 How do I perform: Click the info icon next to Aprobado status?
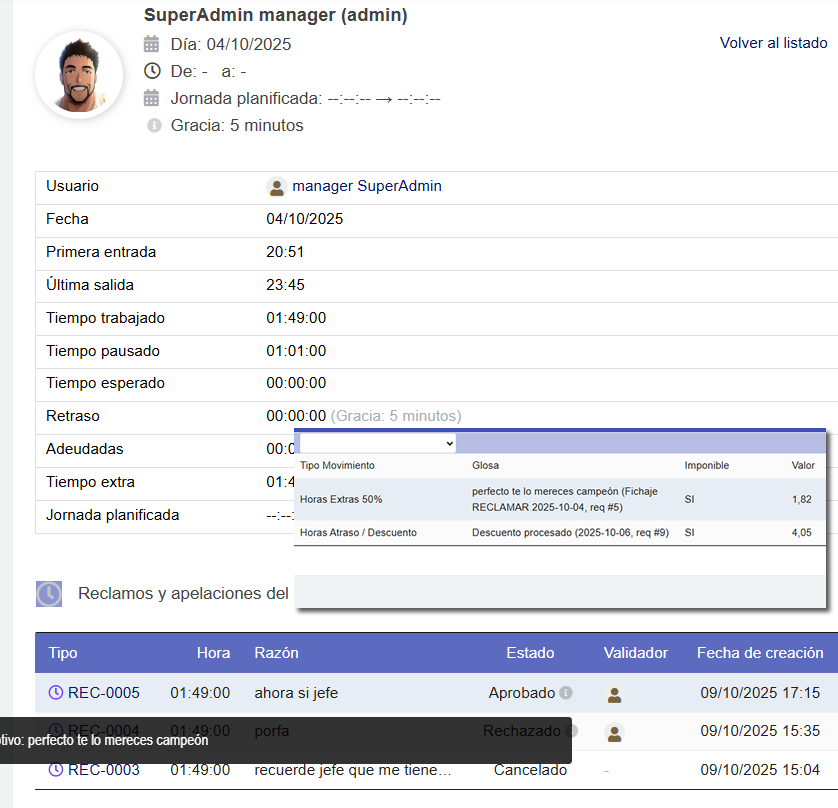566,693
